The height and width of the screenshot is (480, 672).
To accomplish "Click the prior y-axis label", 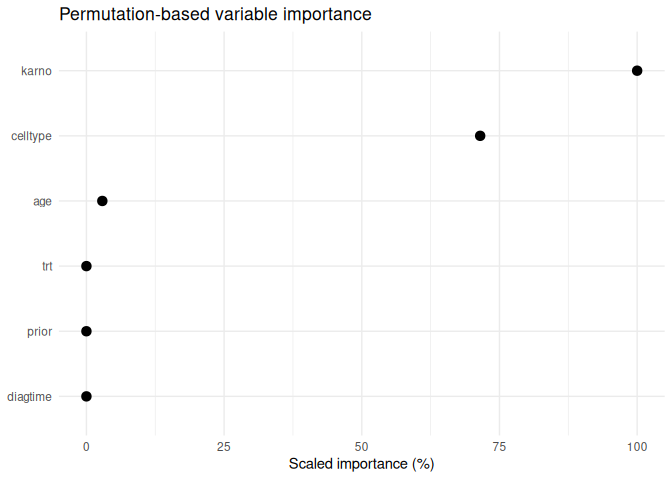I will click(x=39, y=331).
